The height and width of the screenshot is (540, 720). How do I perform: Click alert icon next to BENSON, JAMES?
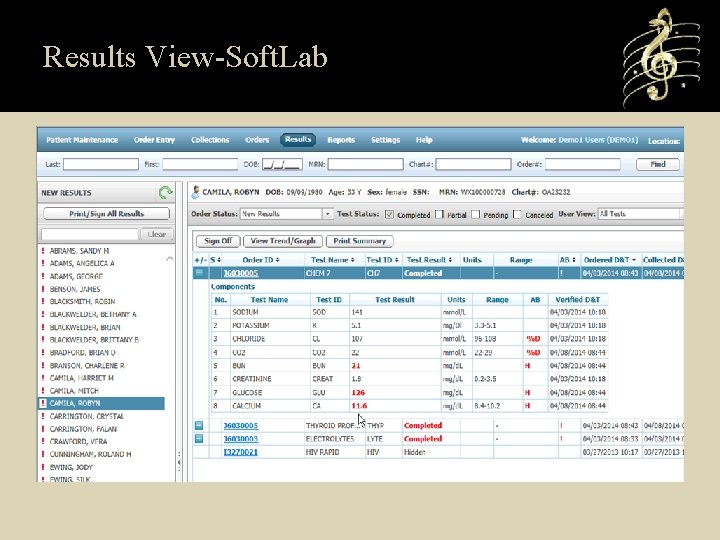tap(43, 289)
